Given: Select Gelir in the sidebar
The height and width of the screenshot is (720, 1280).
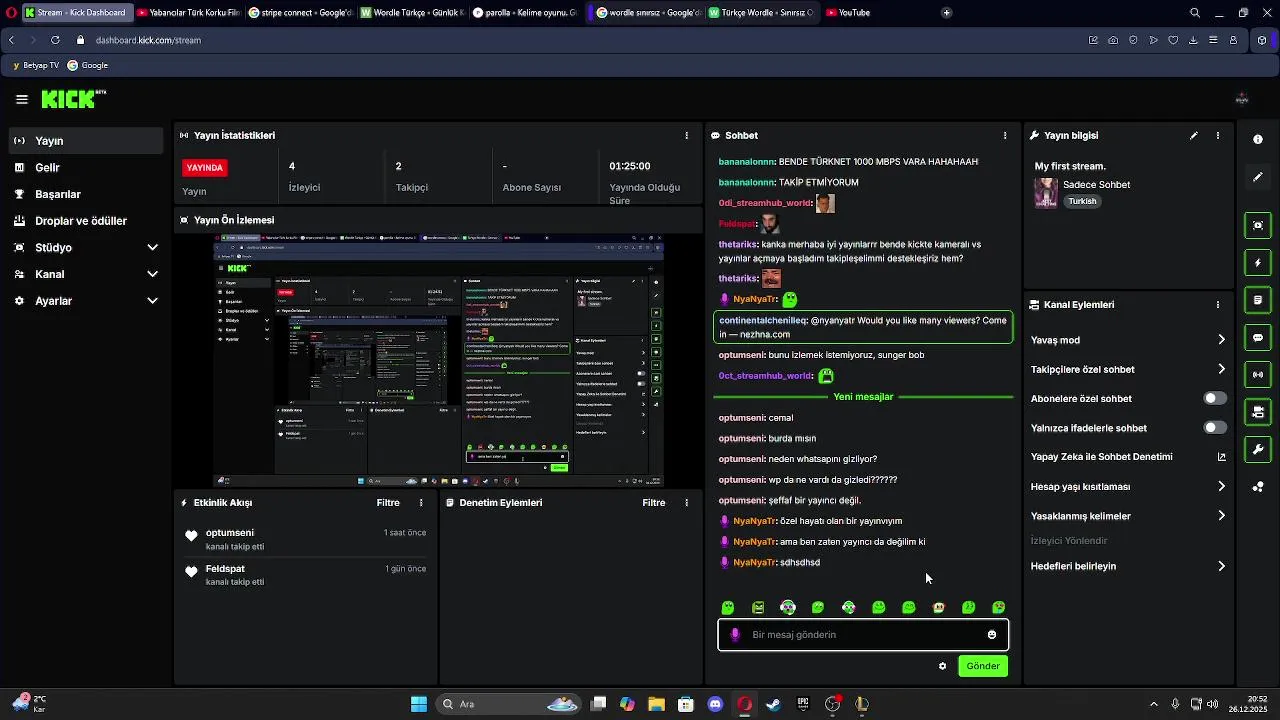Looking at the screenshot, I should pos(86,168).
